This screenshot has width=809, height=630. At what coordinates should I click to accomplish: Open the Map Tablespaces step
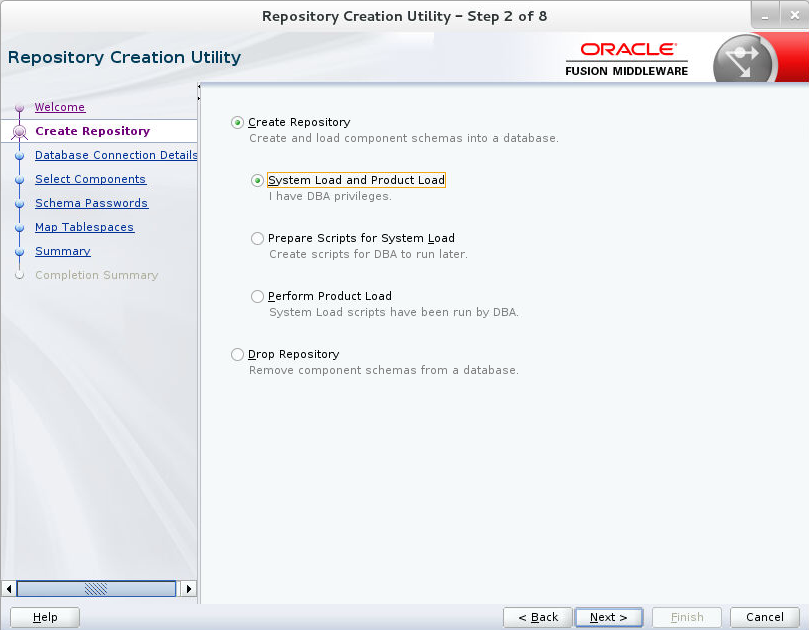[x=84, y=227]
